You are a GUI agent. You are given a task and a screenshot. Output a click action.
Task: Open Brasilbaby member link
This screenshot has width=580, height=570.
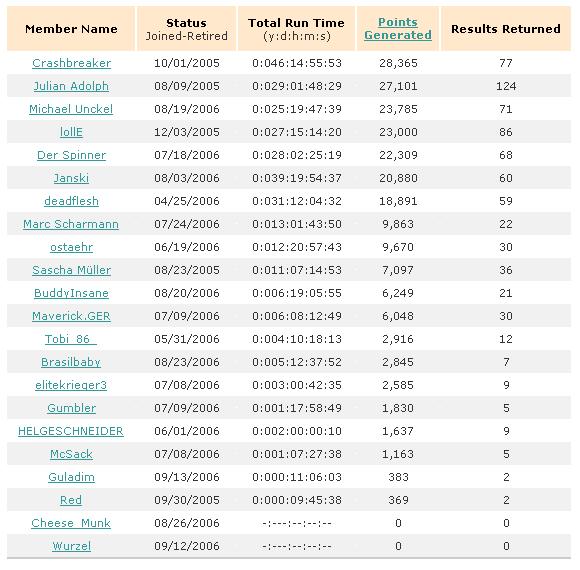71,362
